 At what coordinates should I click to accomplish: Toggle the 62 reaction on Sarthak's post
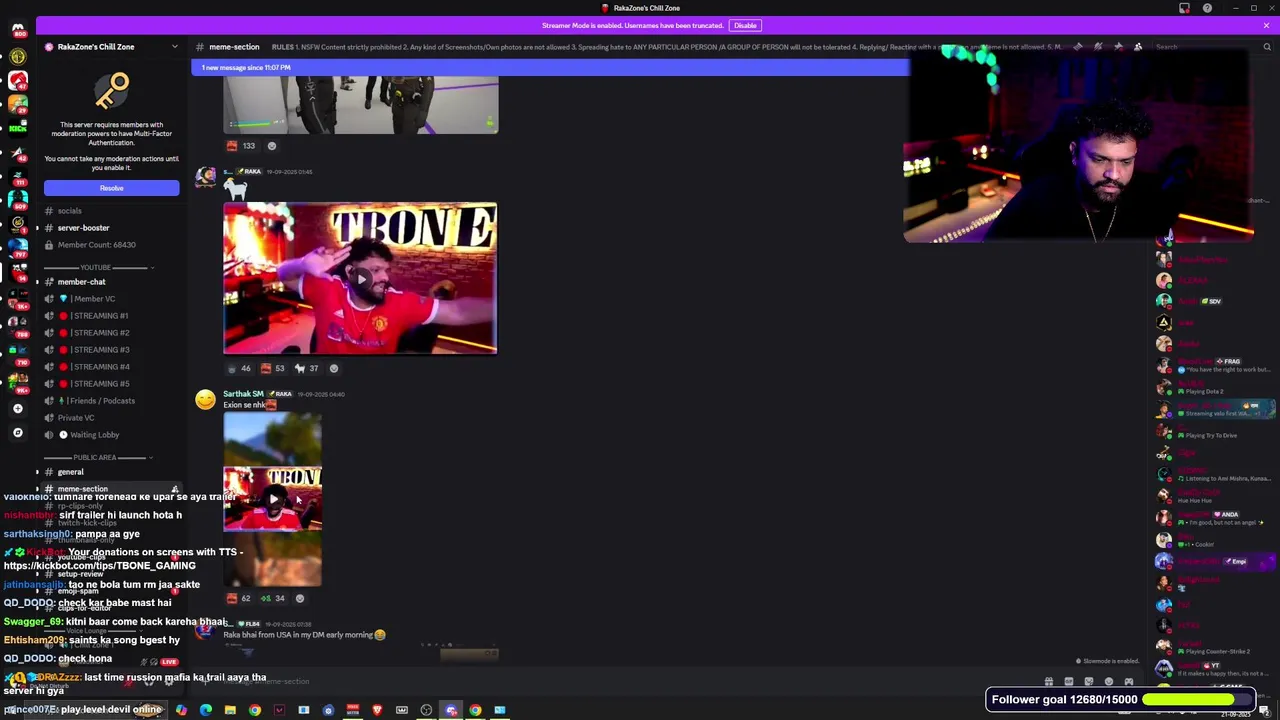(239, 598)
